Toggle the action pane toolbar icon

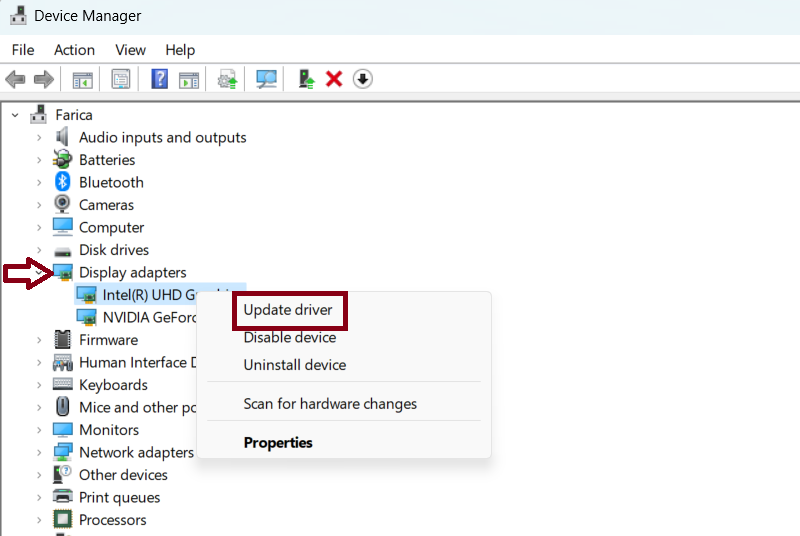point(189,80)
